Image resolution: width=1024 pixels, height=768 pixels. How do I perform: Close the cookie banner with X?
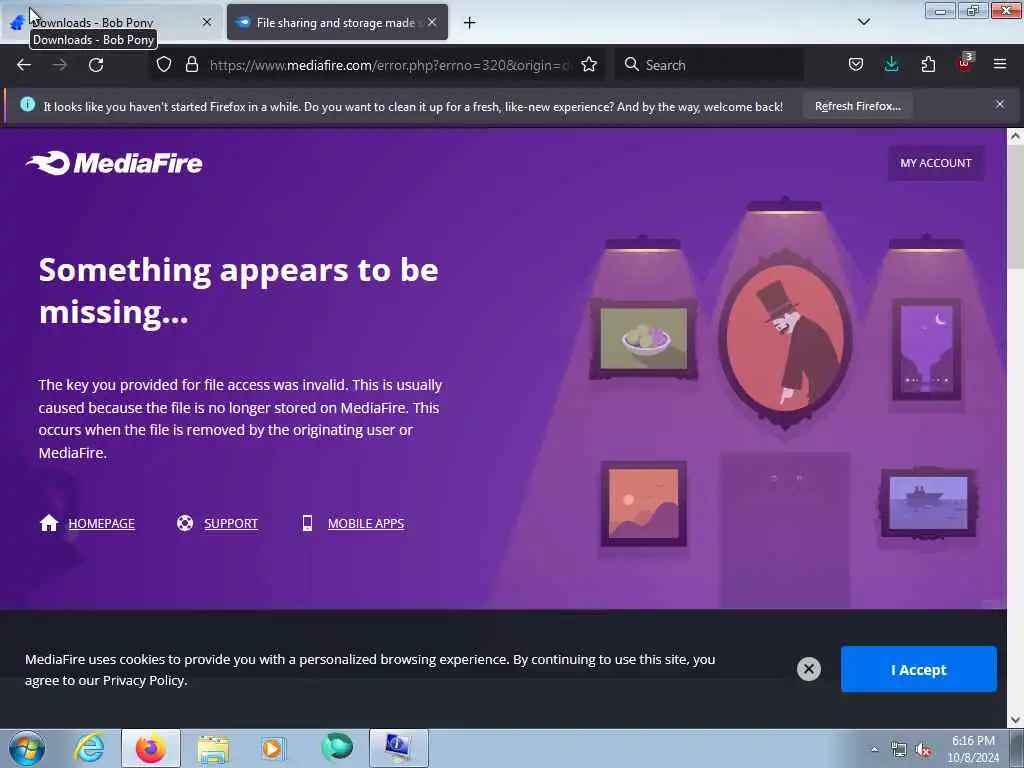(x=808, y=669)
